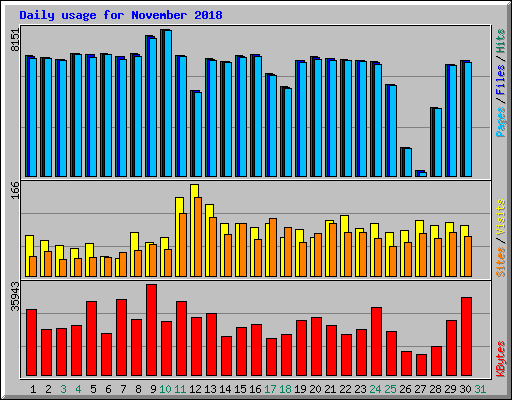Click the tallest red KBytes bar for day 9

[152, 330]
